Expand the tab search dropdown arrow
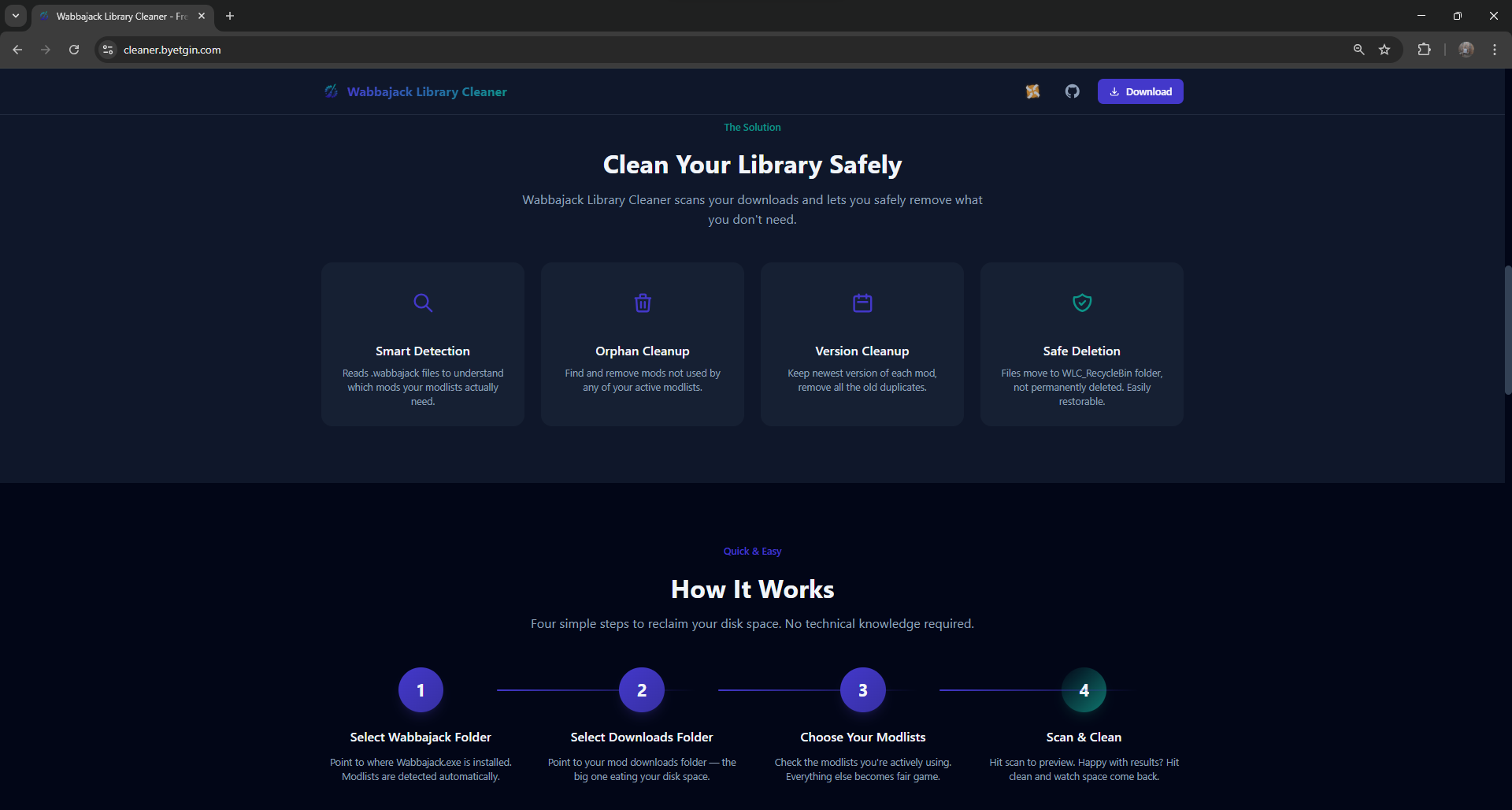The width and height of the screenshot is (1512, 810). point(16,16)
